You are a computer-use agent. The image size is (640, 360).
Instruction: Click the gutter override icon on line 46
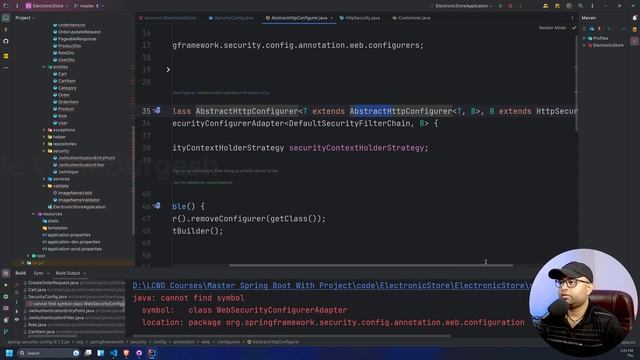(157, 206)
